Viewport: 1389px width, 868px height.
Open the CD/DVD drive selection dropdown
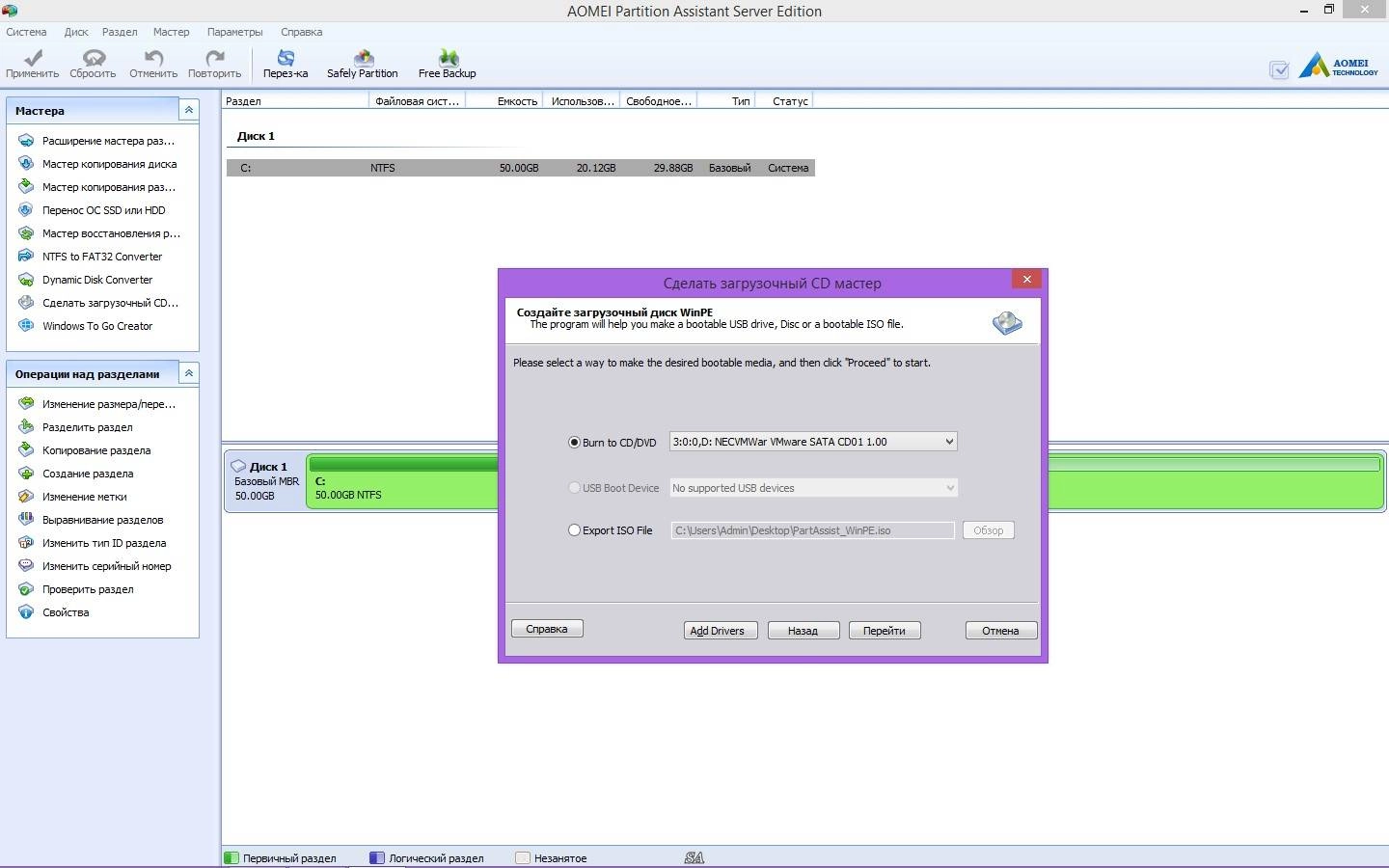tap(813, 442)
